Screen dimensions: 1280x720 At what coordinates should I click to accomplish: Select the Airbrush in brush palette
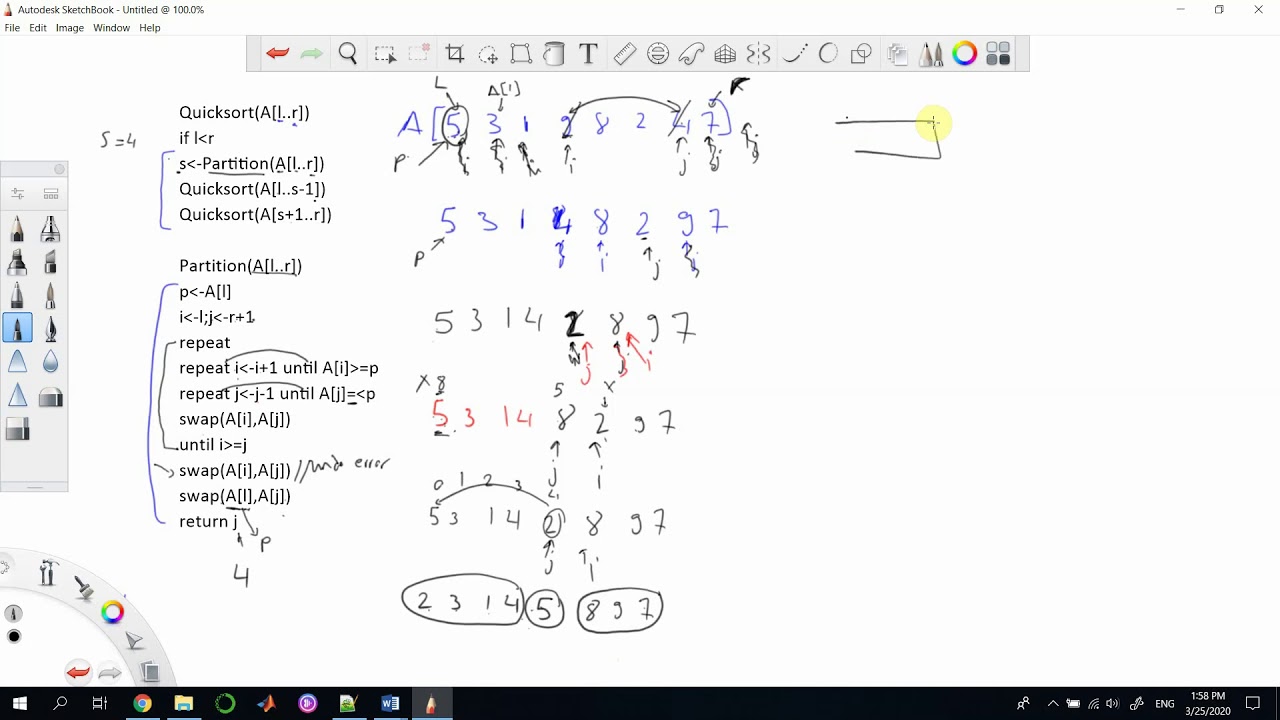(51, 229)
